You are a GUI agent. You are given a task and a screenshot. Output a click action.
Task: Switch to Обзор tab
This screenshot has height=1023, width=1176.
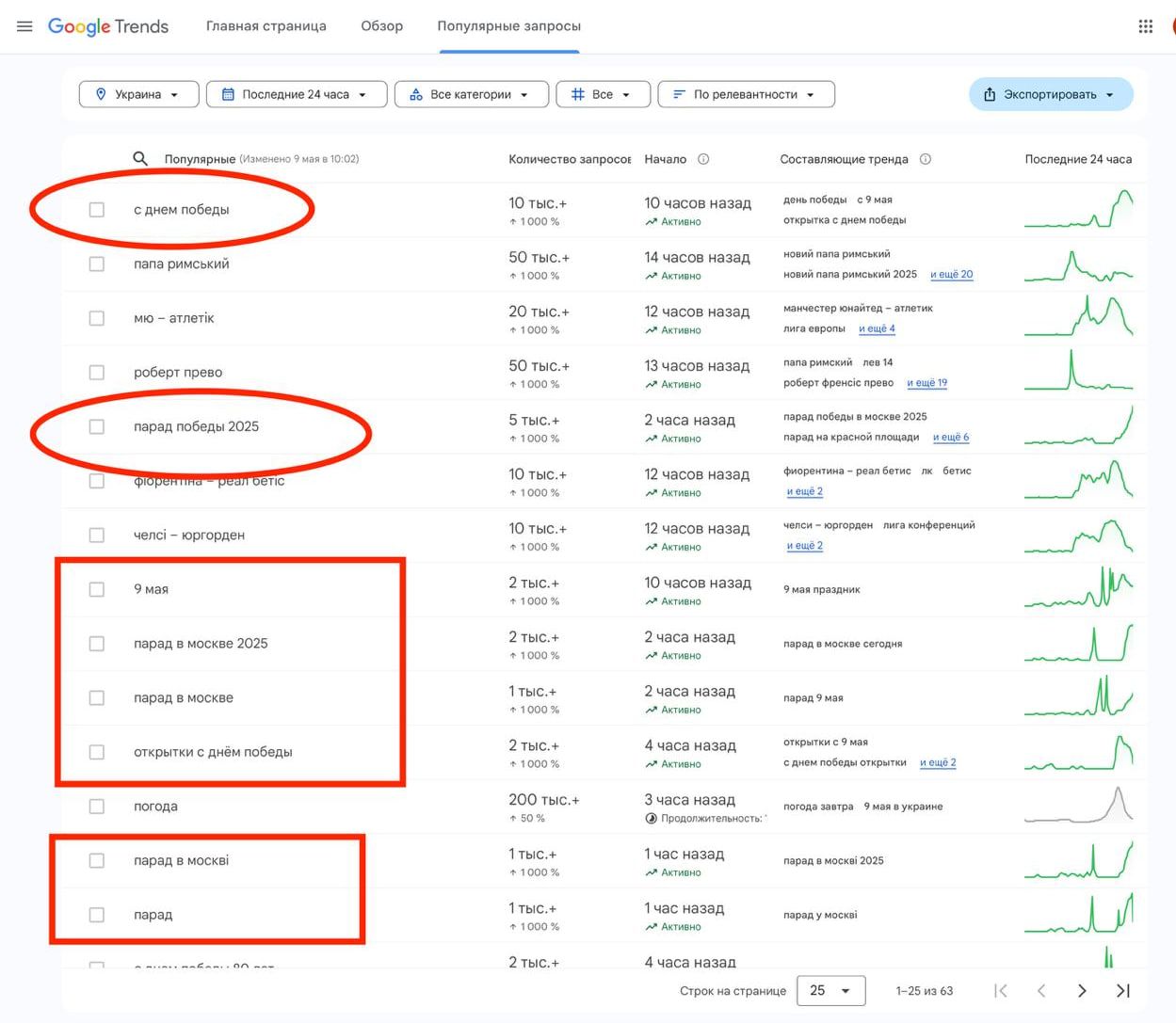coord(382,26)
